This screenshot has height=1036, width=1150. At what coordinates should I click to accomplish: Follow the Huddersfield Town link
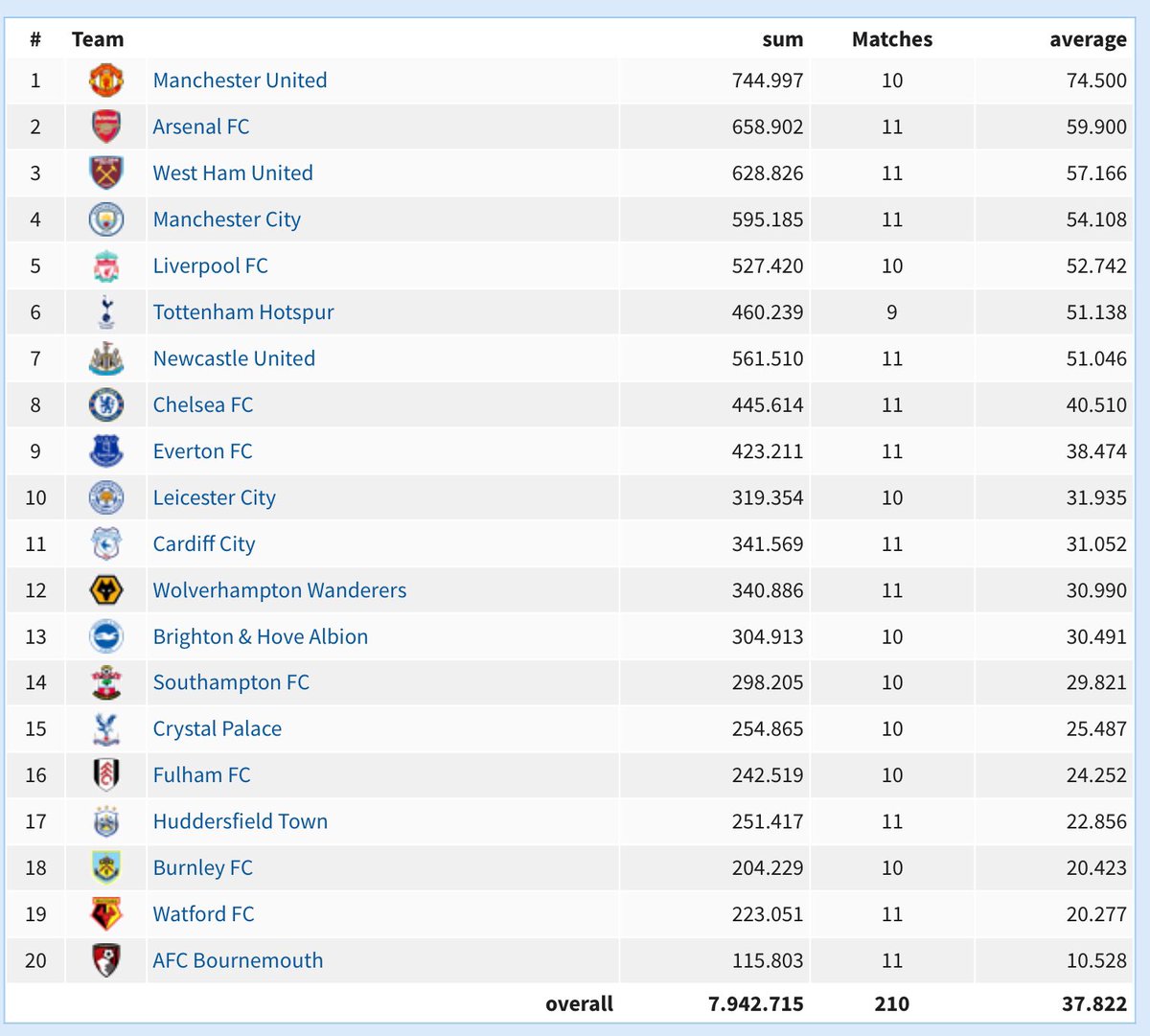pyautogui.click(x=240, y=821)
